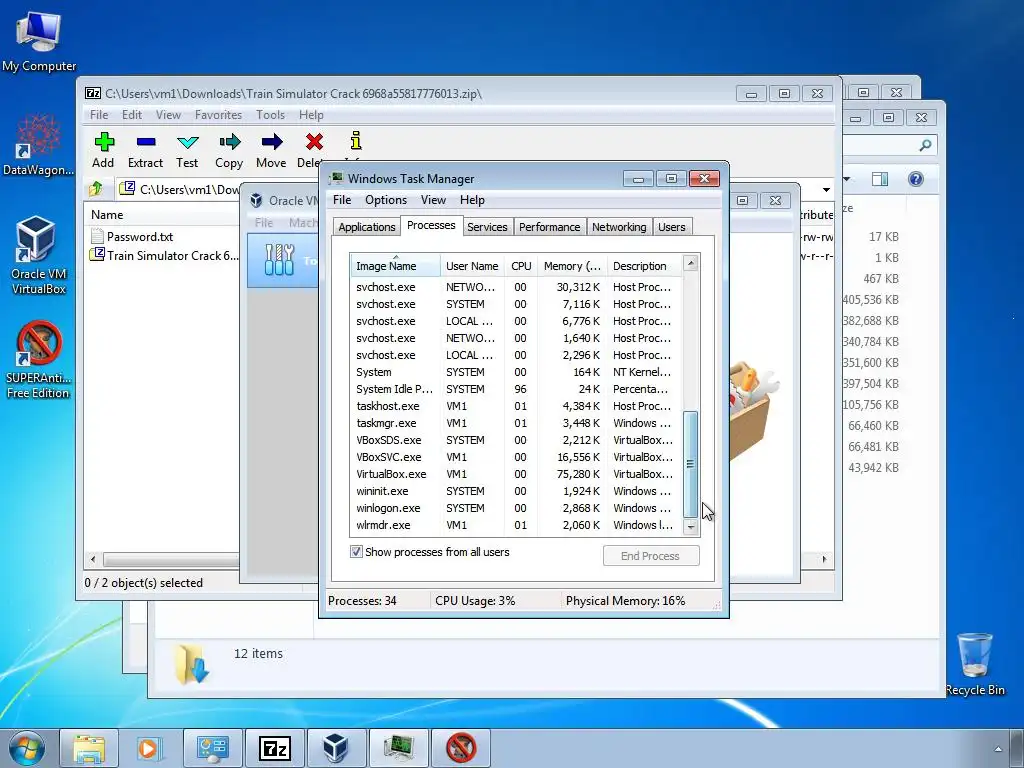The image size is (1024, 768).
Task: Select the System Idle Process row
Action: click(x=516, y=389)
